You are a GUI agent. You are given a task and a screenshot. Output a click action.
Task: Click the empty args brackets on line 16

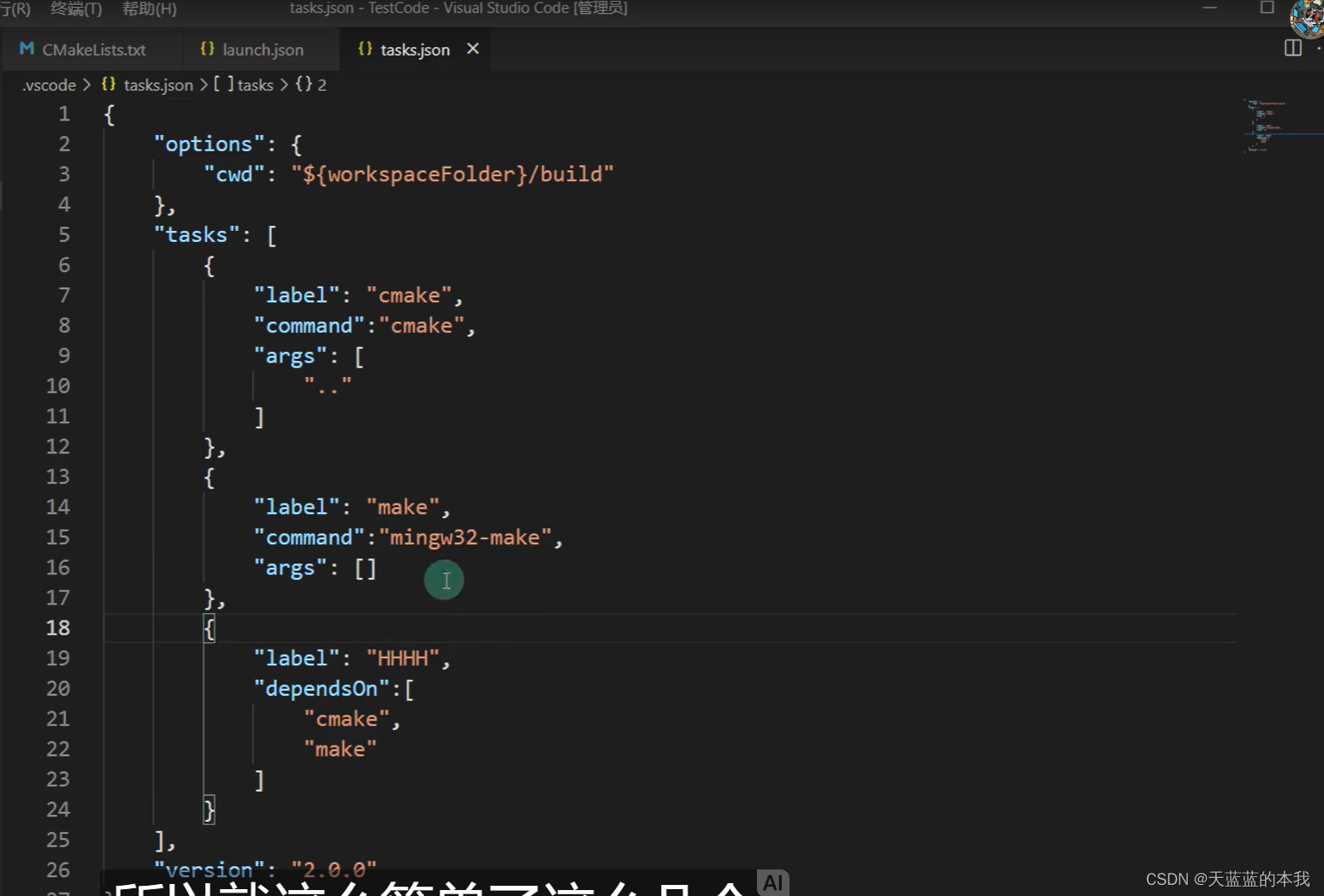coord(365,567)
